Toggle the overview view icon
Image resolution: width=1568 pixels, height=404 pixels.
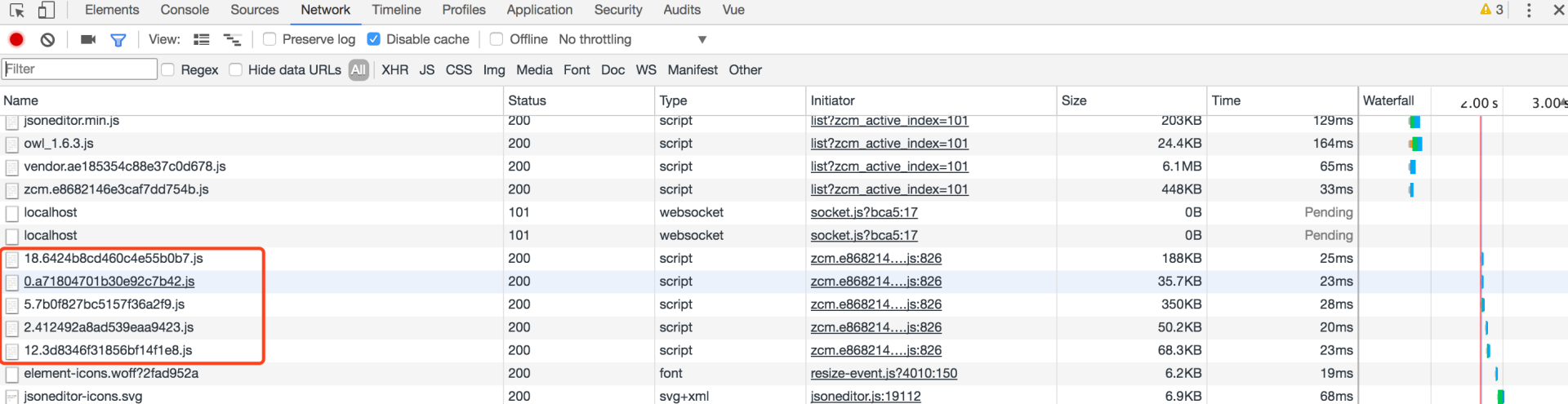coord(232,39)
